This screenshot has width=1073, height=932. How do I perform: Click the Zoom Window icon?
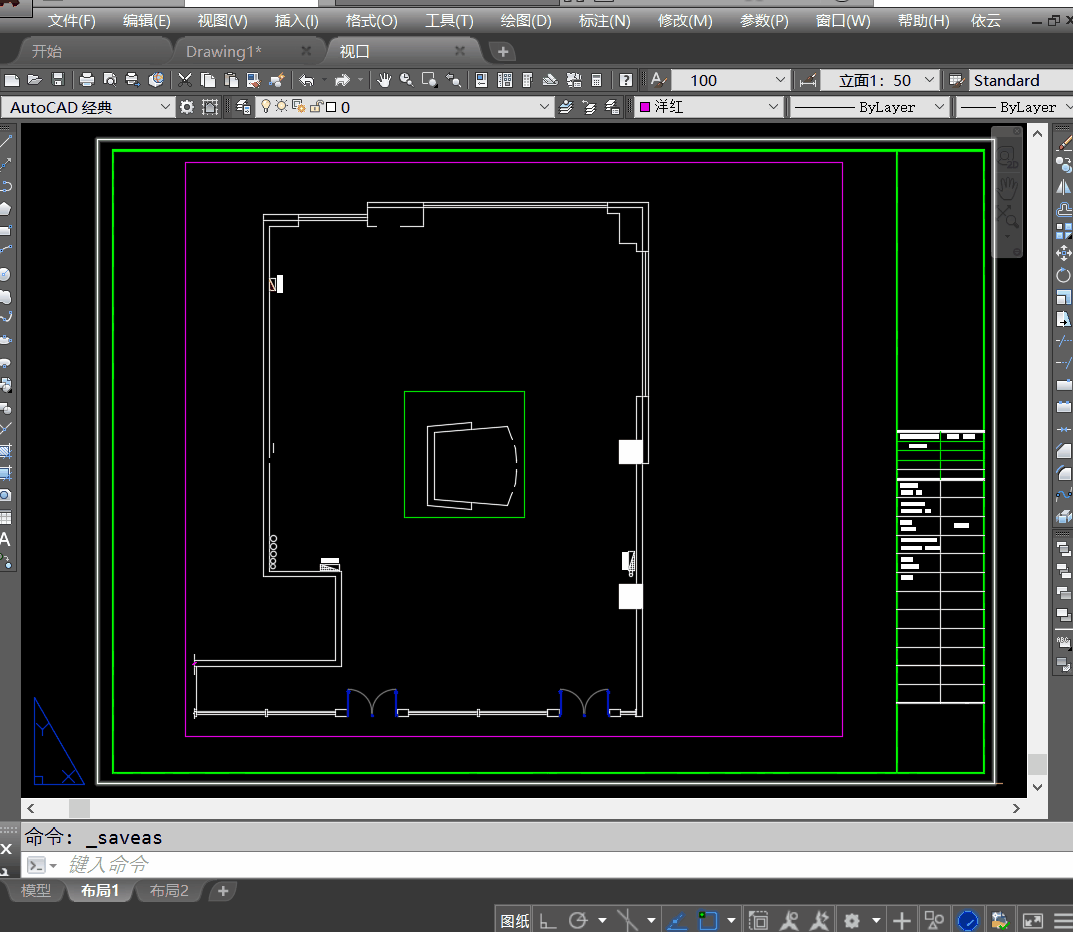pos(430,80)
